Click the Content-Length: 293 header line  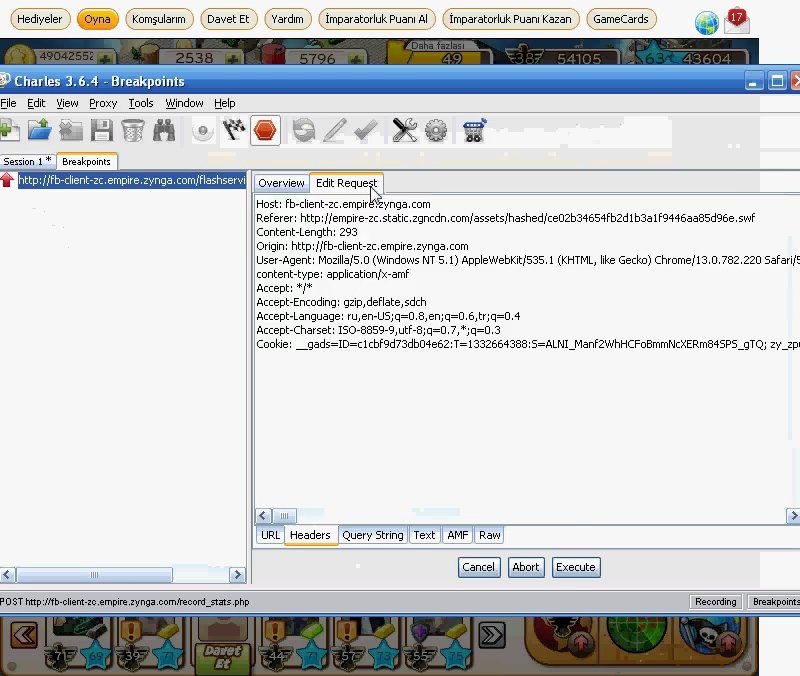[307, 232]
